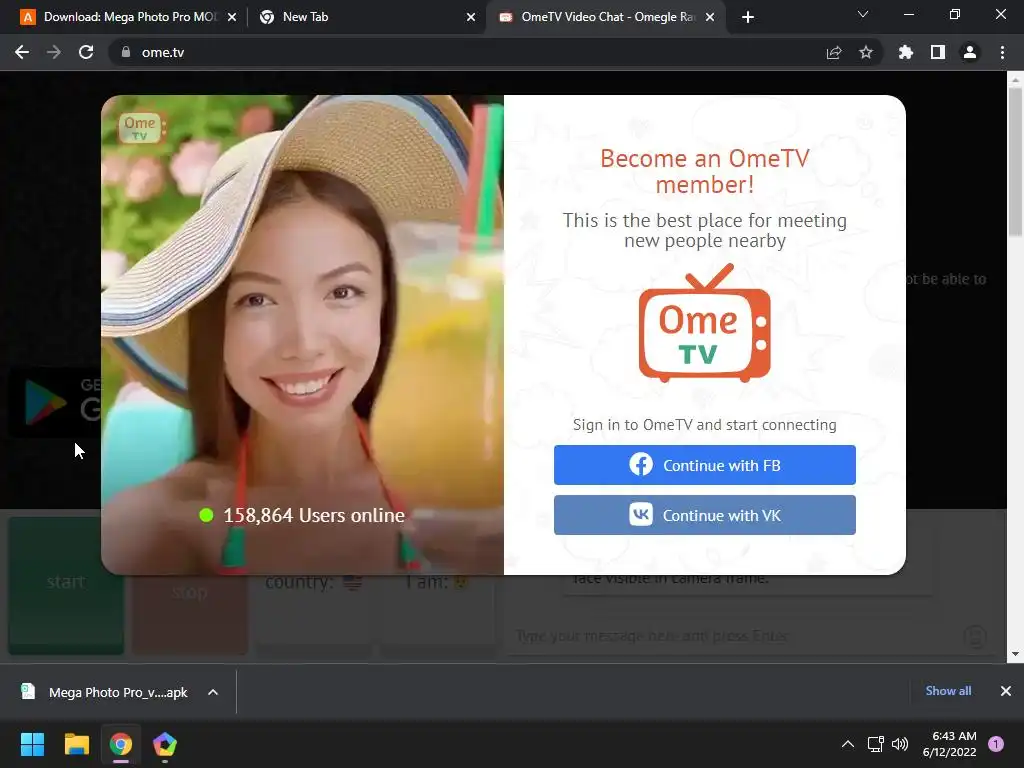Open File Explorer from the taskbar
Viewport: 1024px width, 768px height.
[x=76, y=744]
